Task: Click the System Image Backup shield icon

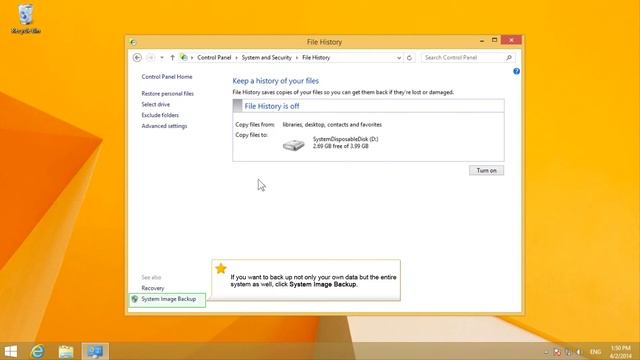Action: tap(135, 299)
